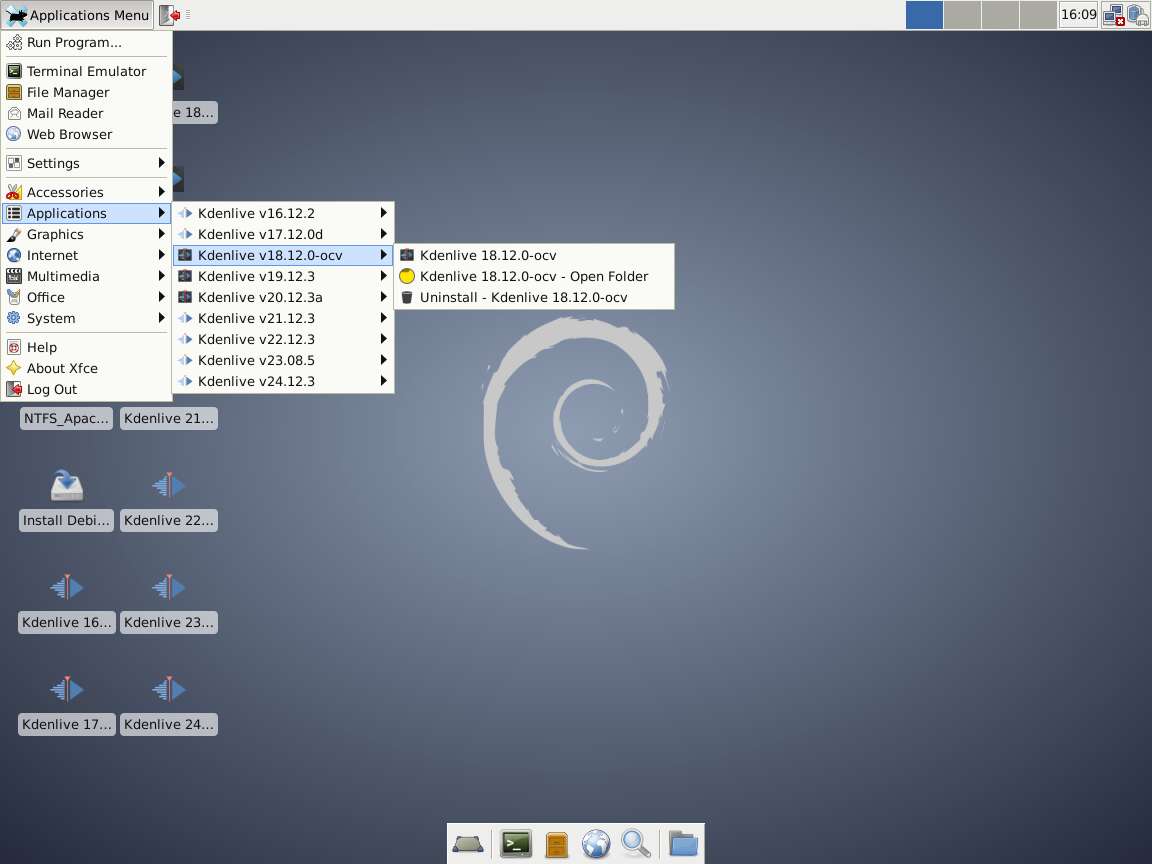Click the trash icon beside Uninstall Kdenlive

(407, 298)
